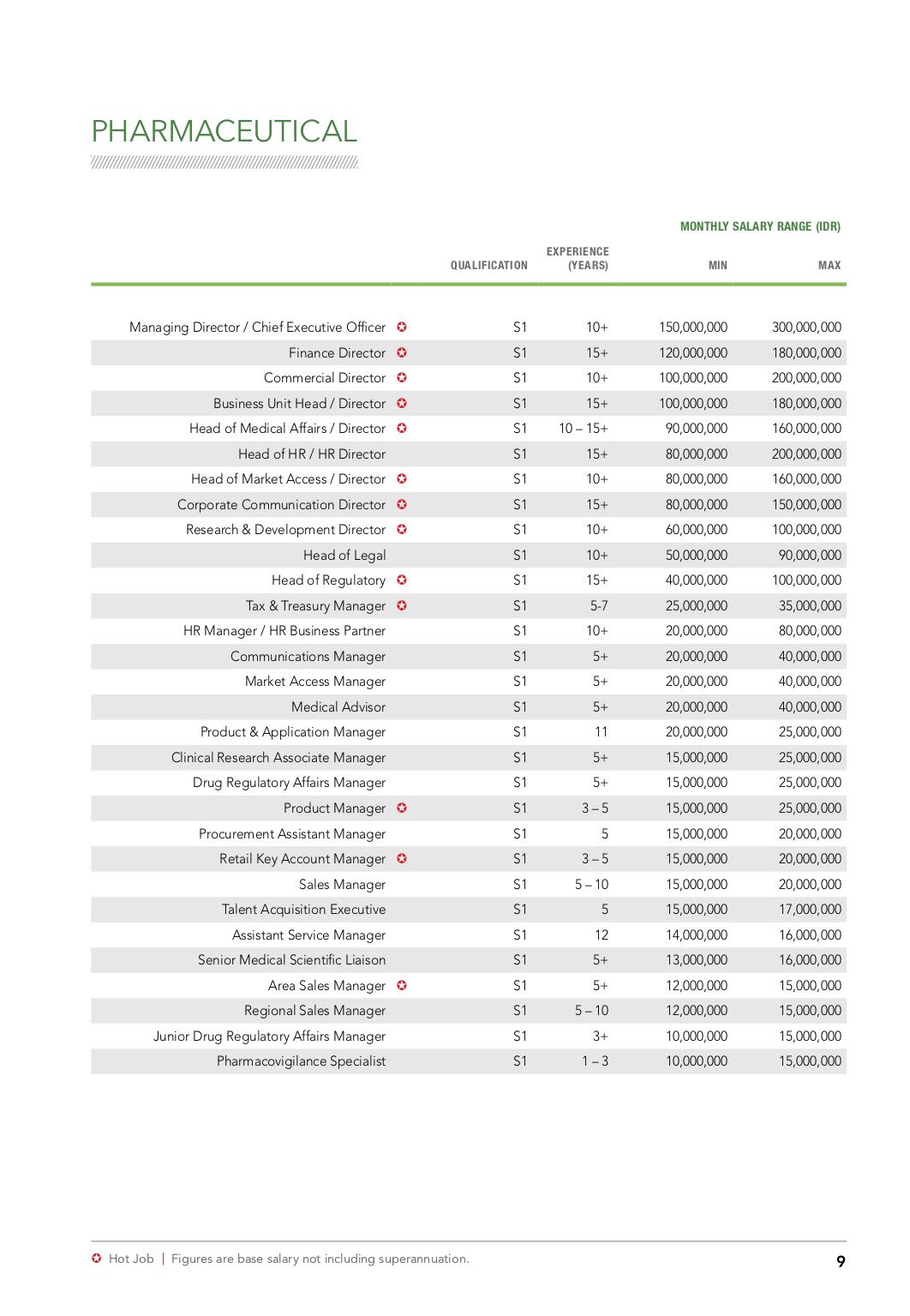Viewport: 910px width, 1316px height.
Task: Select the MONTHLY SALARY RANGE (IDR) heading
Action: pos(760,226)
